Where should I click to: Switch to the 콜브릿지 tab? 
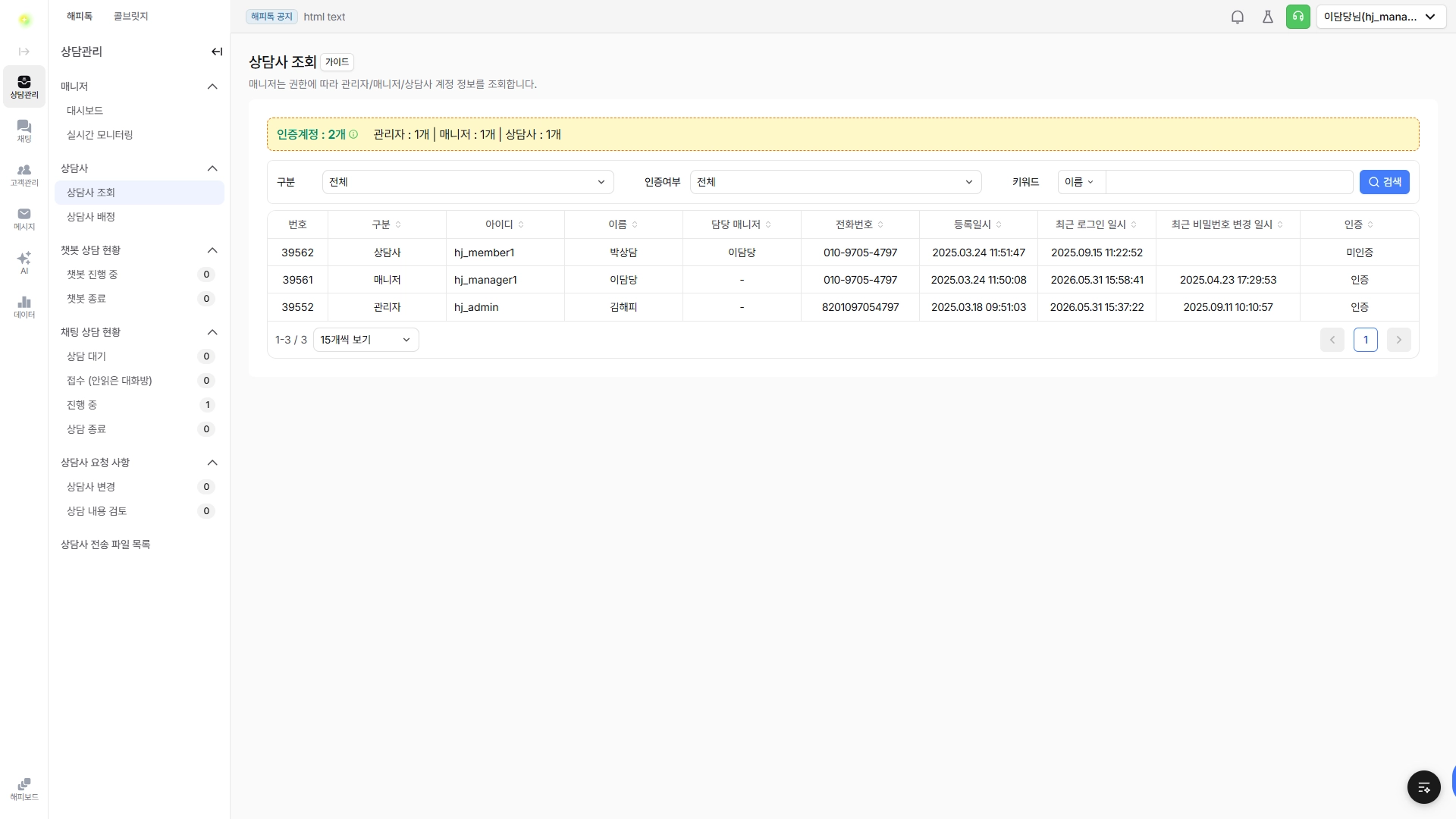130,16
